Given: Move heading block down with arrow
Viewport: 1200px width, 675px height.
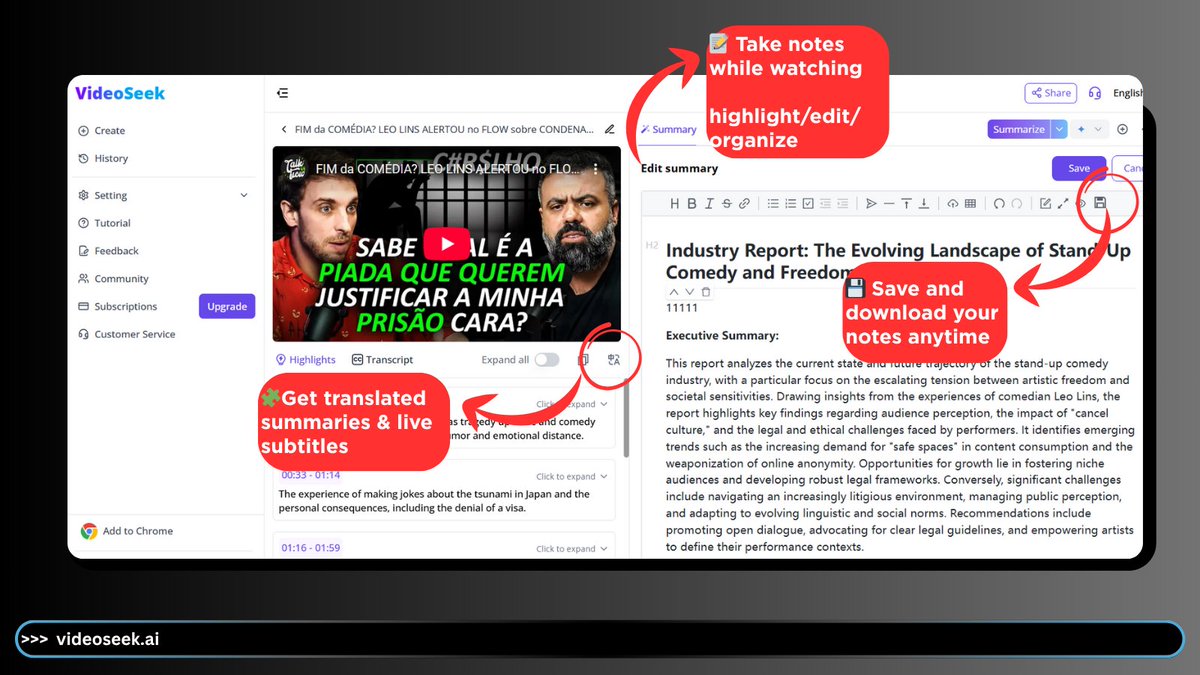Looking at the screenshot, I should pyautogui.click(x=689, y=292).
